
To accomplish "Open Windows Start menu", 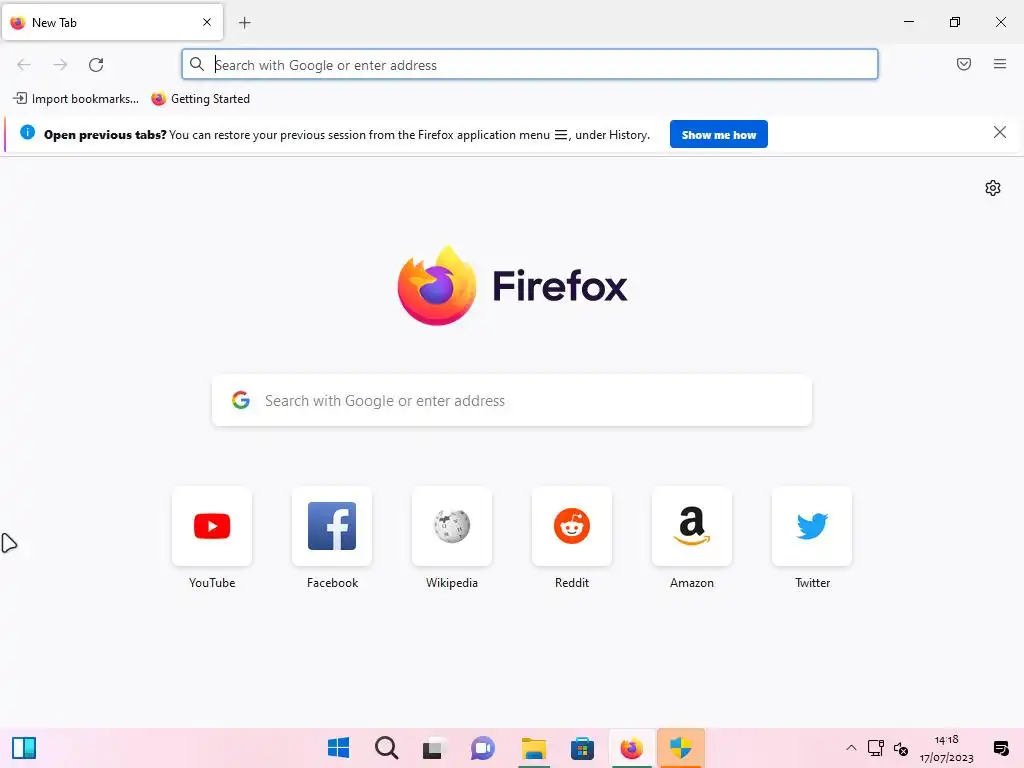I will point(338,748).
